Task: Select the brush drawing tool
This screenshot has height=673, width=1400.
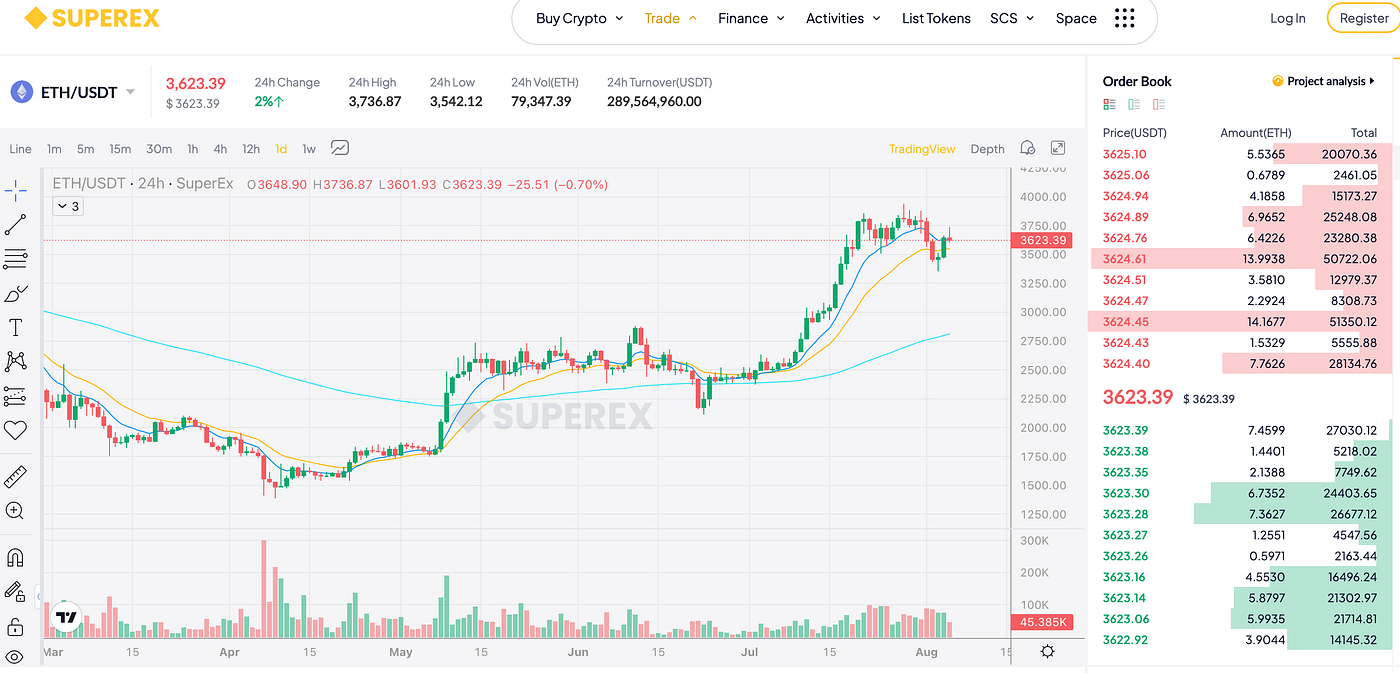Action: click(x=15, y=293)
